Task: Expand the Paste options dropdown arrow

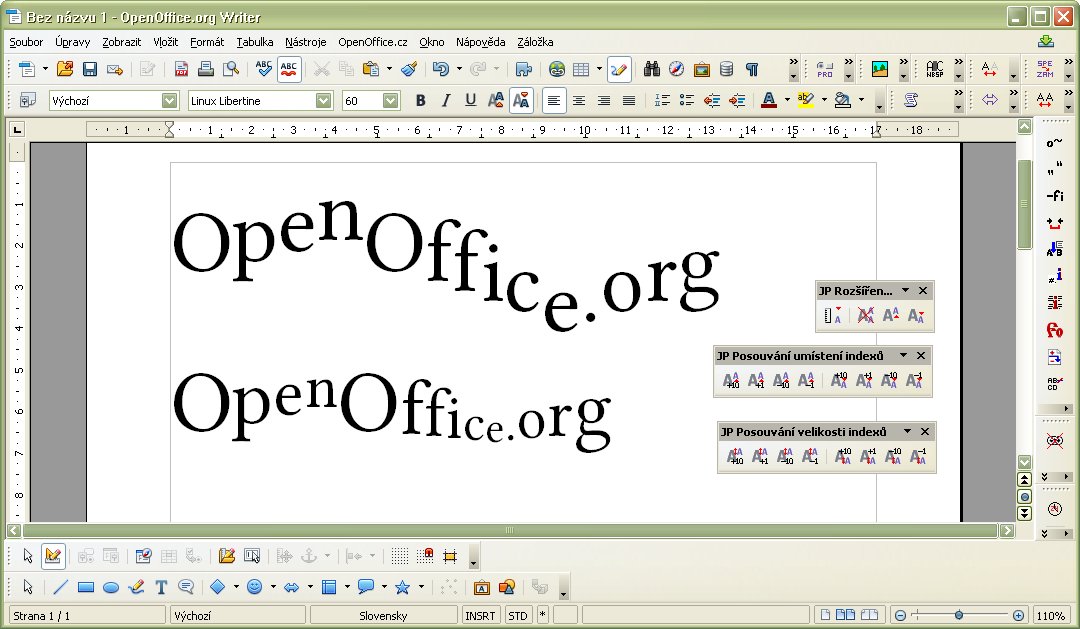Action: [389, 69]
